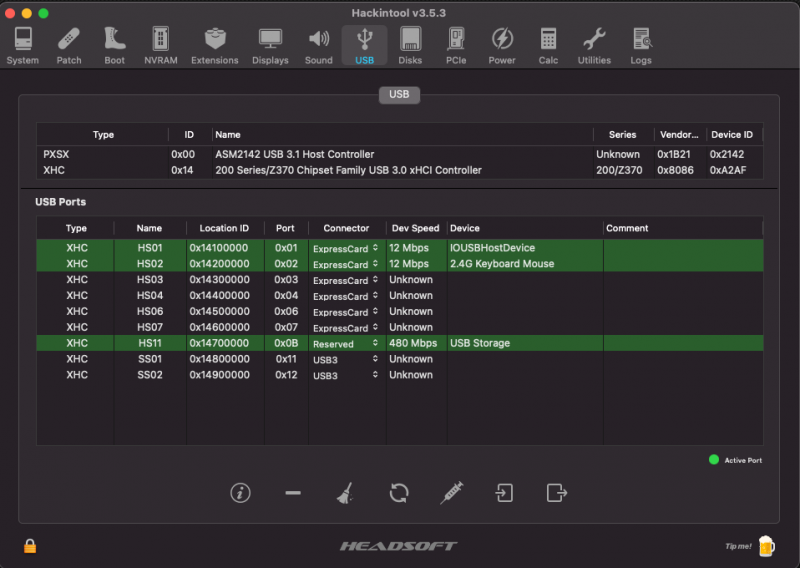This screenshot has width=800, height=568.
Task: Sort by Location ID column header
Action: pos(224,228)
